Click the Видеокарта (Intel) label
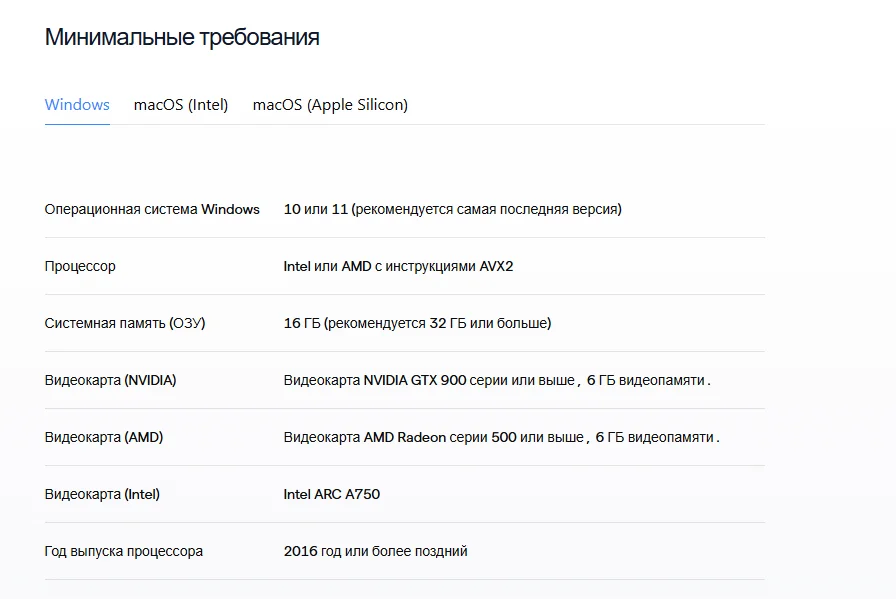 (x=102, y=494)
